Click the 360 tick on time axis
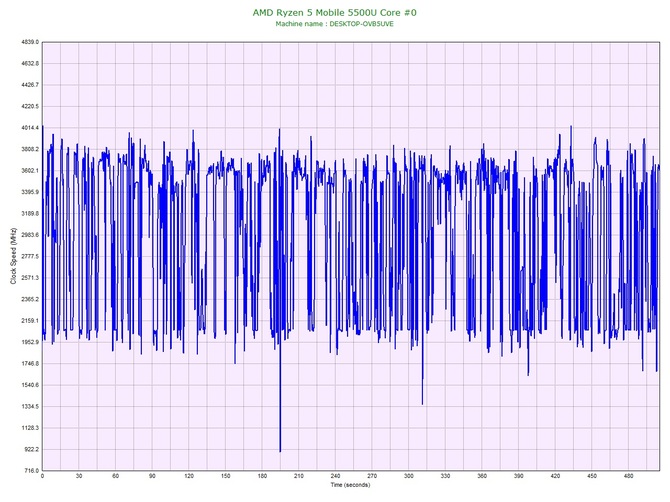The width and height of the screenshot is (670, 502). pyautogui.click(x=482, y=476)
